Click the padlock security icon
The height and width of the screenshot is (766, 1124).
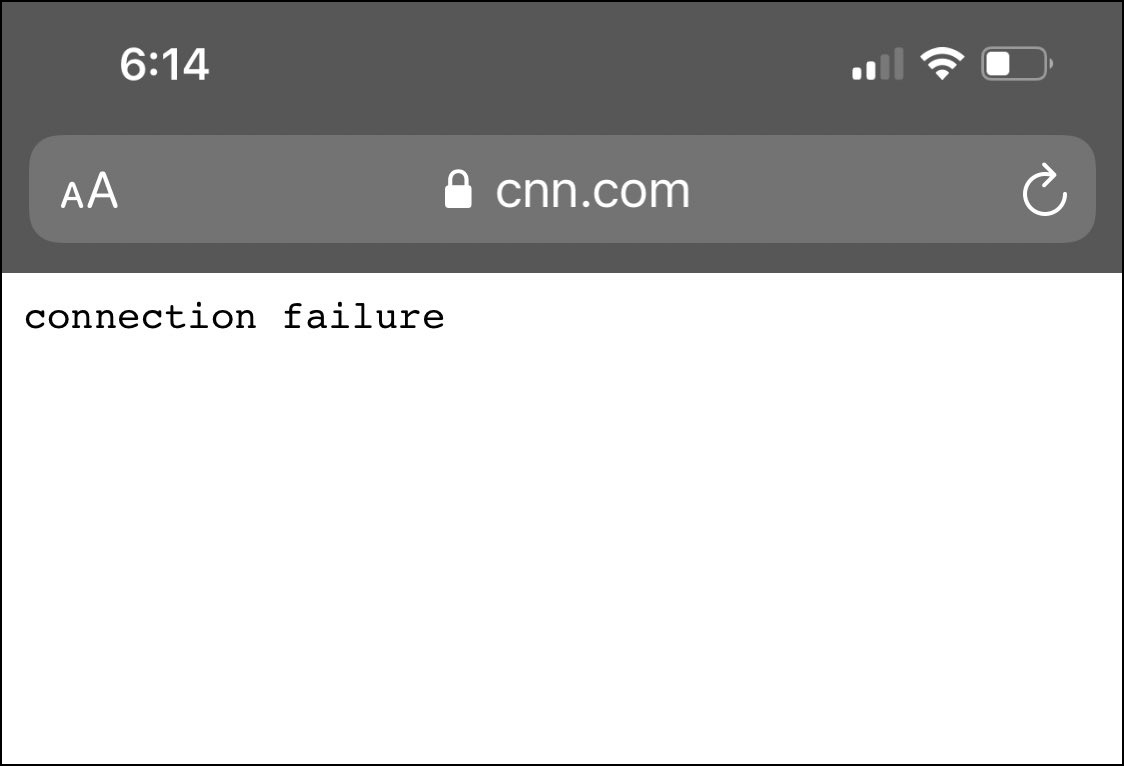[458, 190]
